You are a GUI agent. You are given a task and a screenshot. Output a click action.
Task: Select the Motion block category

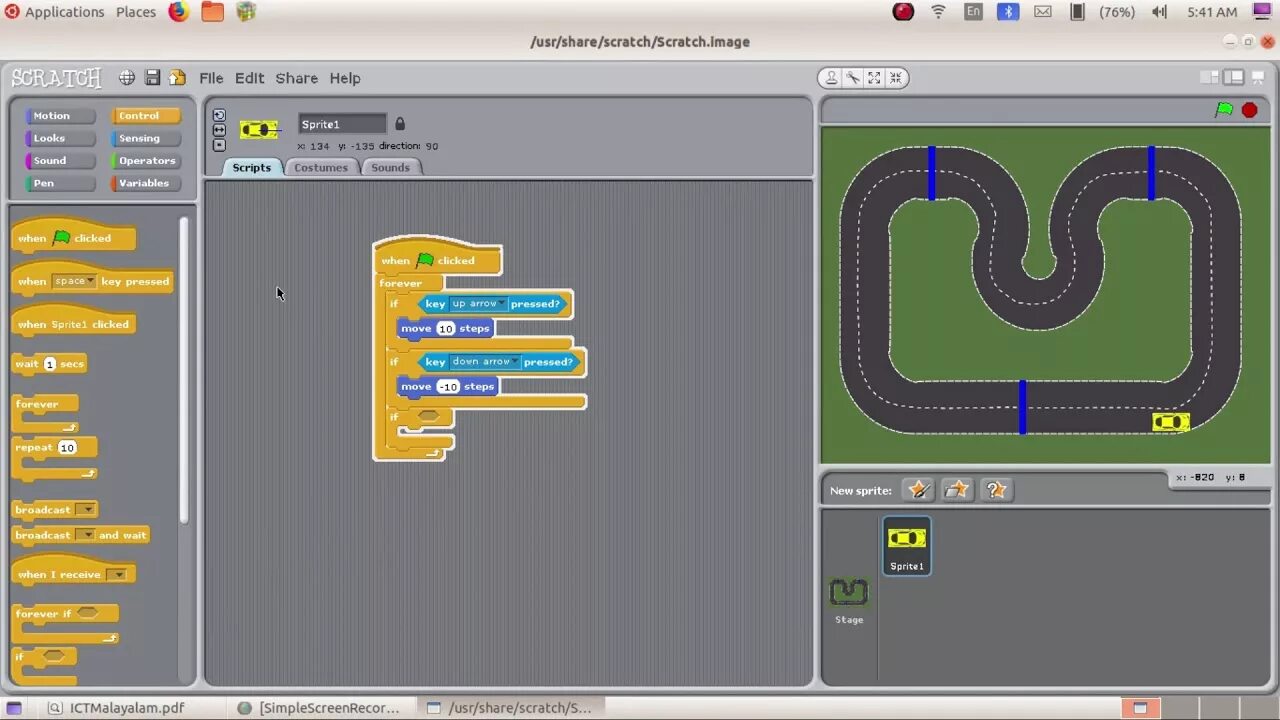(x=60, y=116)
